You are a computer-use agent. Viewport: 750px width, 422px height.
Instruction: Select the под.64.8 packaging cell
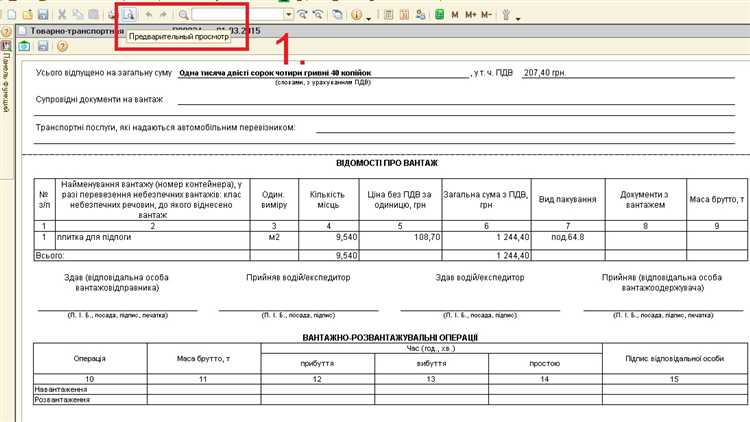coord(568,240)
